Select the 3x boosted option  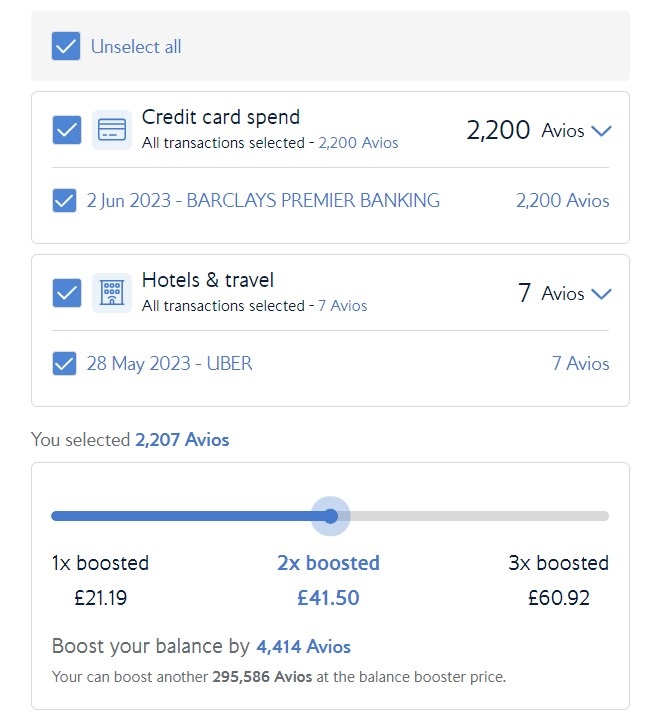(558, 563)
